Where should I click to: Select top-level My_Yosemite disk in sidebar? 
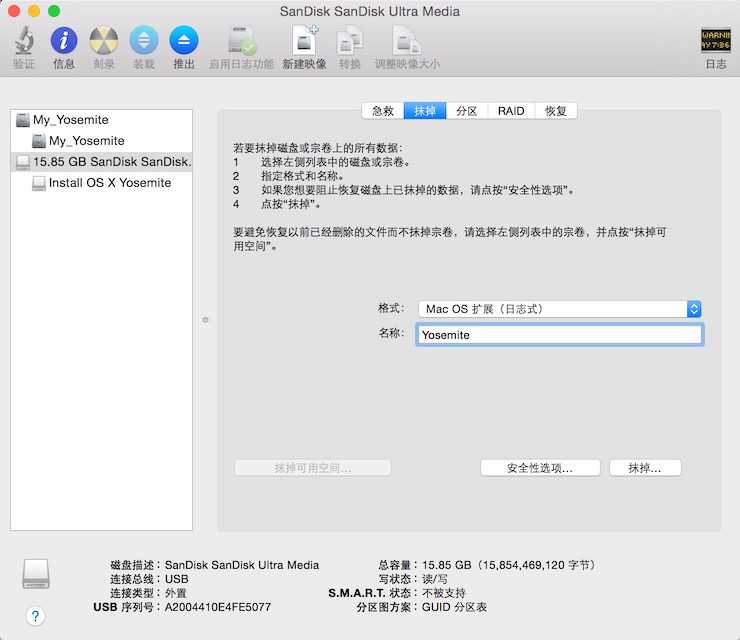(x=101, y=120)
